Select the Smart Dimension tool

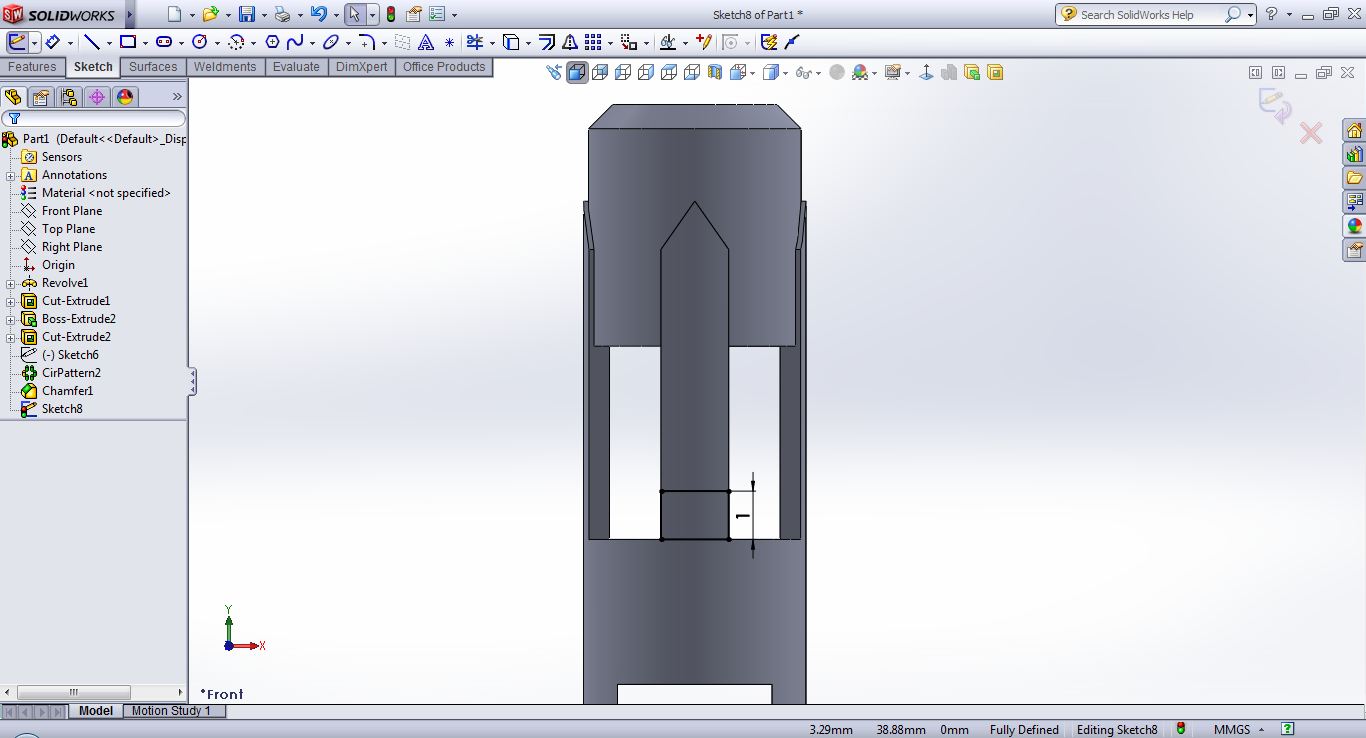(x=52, y=42)
